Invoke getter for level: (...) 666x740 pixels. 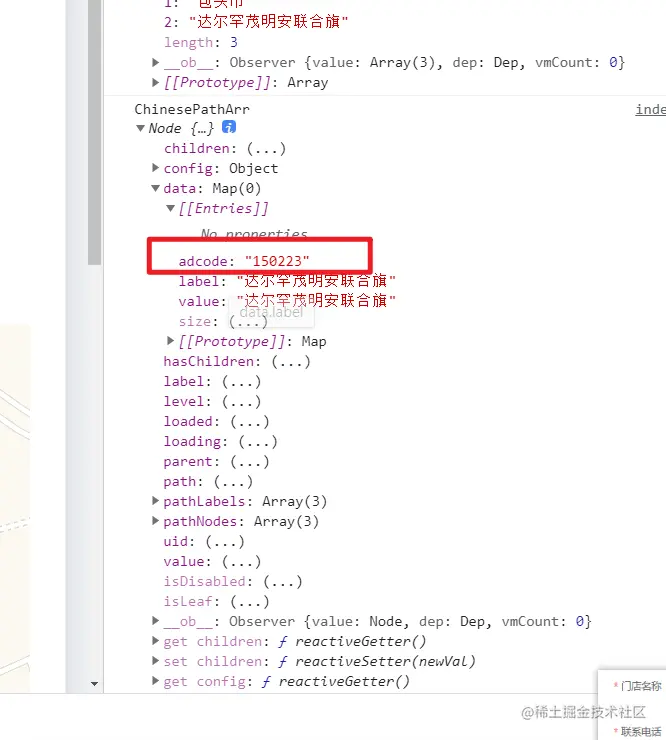click(241, 402)
